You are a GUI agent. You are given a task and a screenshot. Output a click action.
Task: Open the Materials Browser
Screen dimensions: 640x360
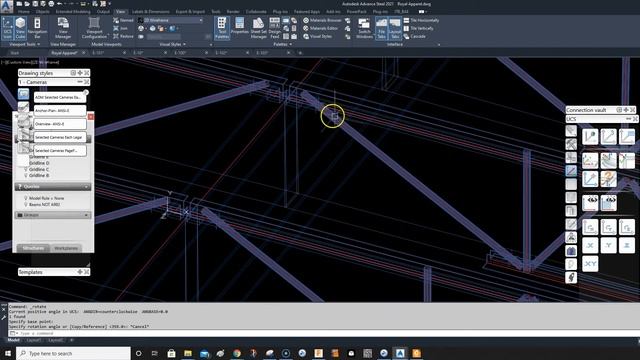coord(322,20)
